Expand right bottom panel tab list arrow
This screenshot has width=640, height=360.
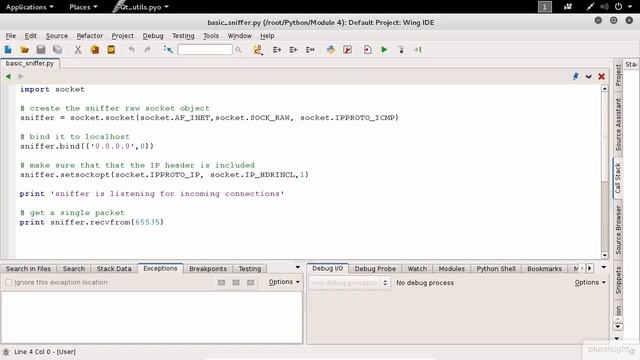604,268
